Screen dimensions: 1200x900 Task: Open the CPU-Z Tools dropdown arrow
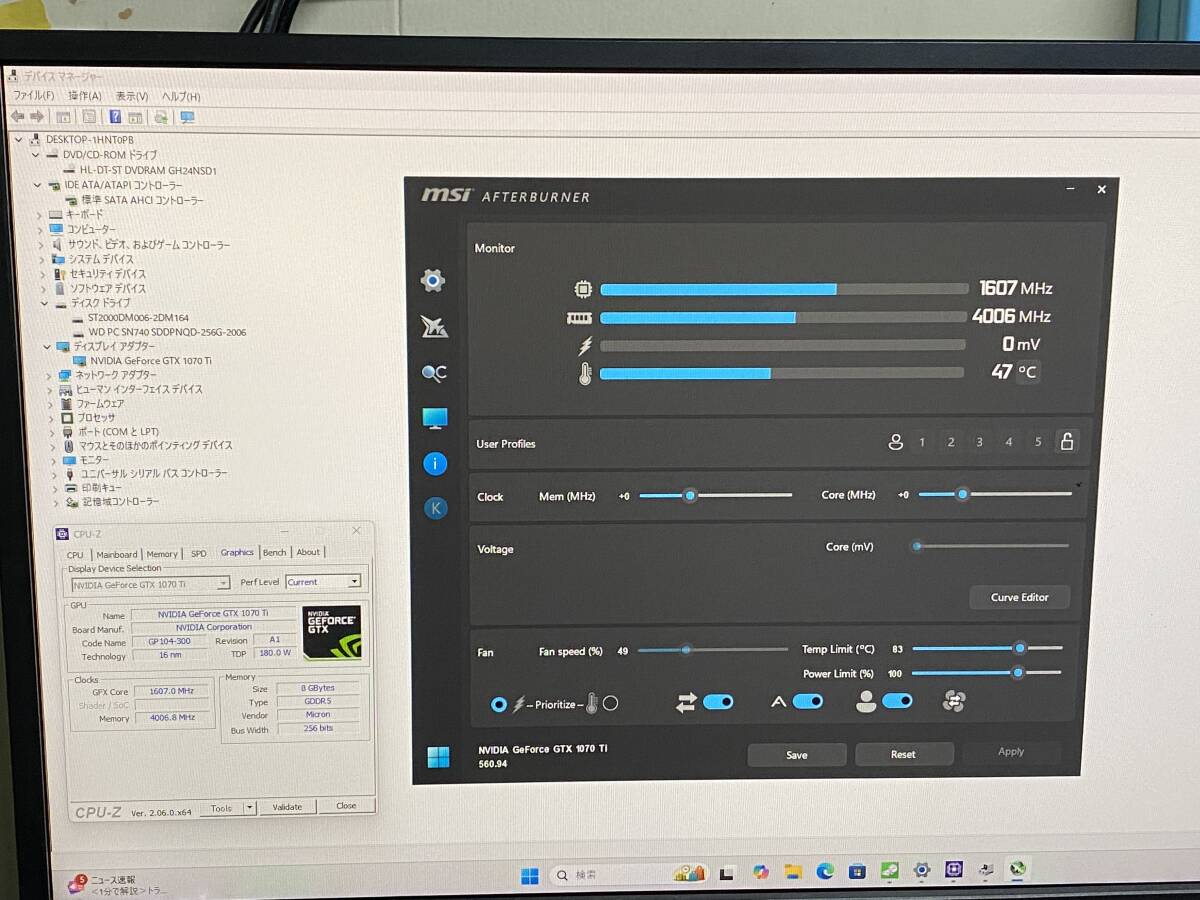tap(250, 808)
